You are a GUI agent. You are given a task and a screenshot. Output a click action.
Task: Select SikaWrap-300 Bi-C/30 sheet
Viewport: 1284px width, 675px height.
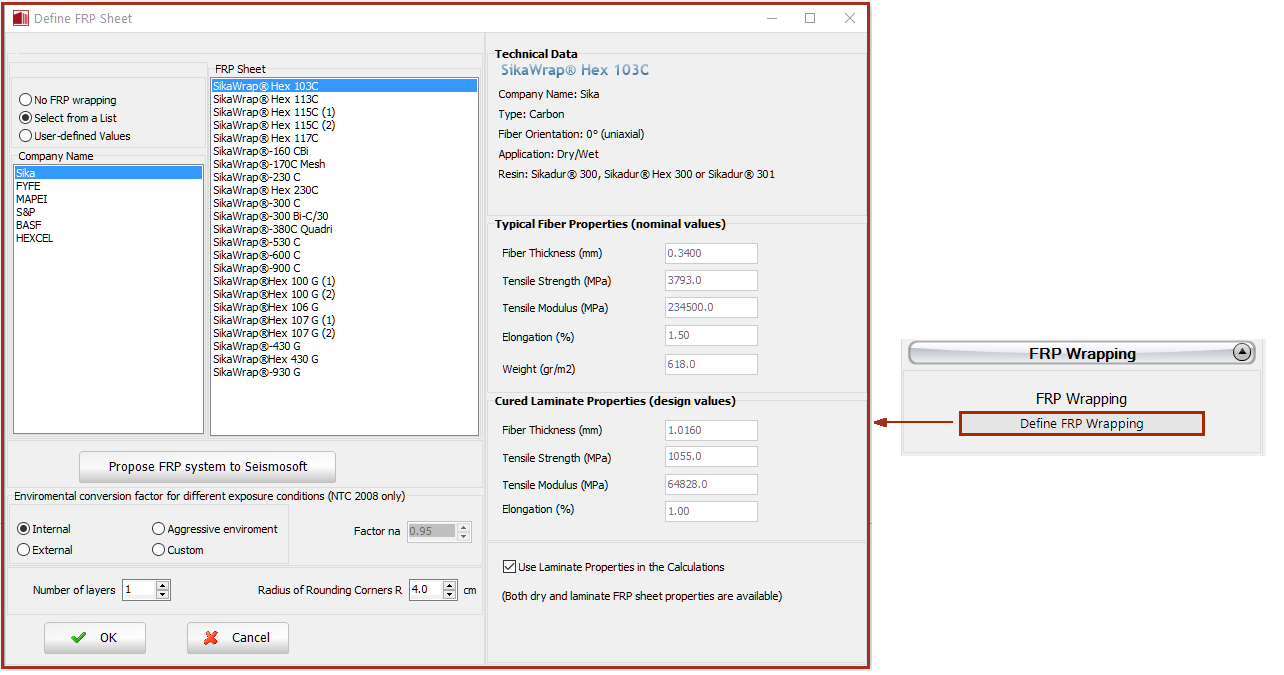point(344,216)
